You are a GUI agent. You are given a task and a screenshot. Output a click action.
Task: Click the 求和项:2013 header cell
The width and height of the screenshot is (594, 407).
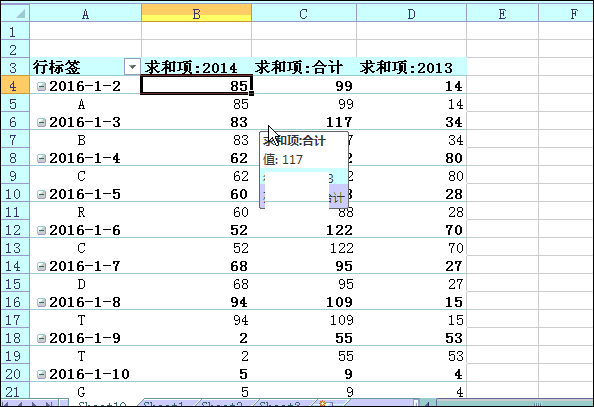(x=411, y=67)
